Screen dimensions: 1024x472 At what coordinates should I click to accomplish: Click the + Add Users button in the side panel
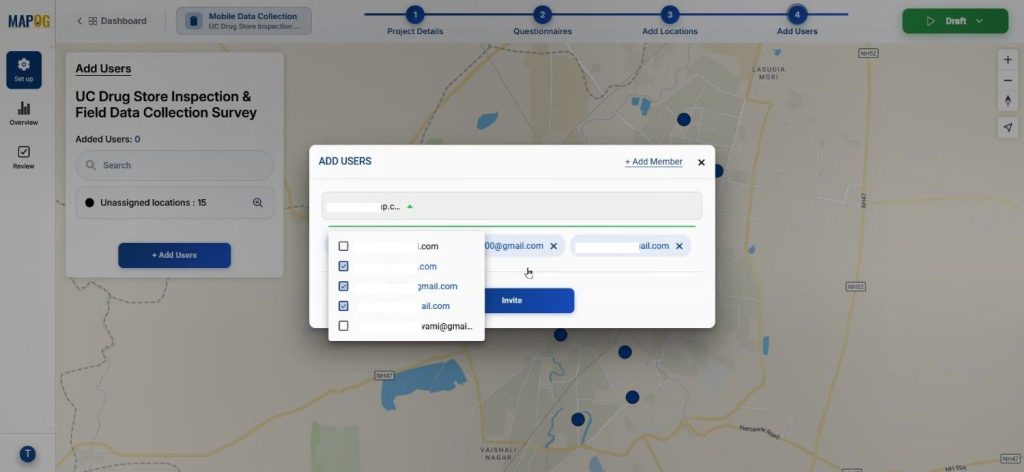(x=174, y=255)
